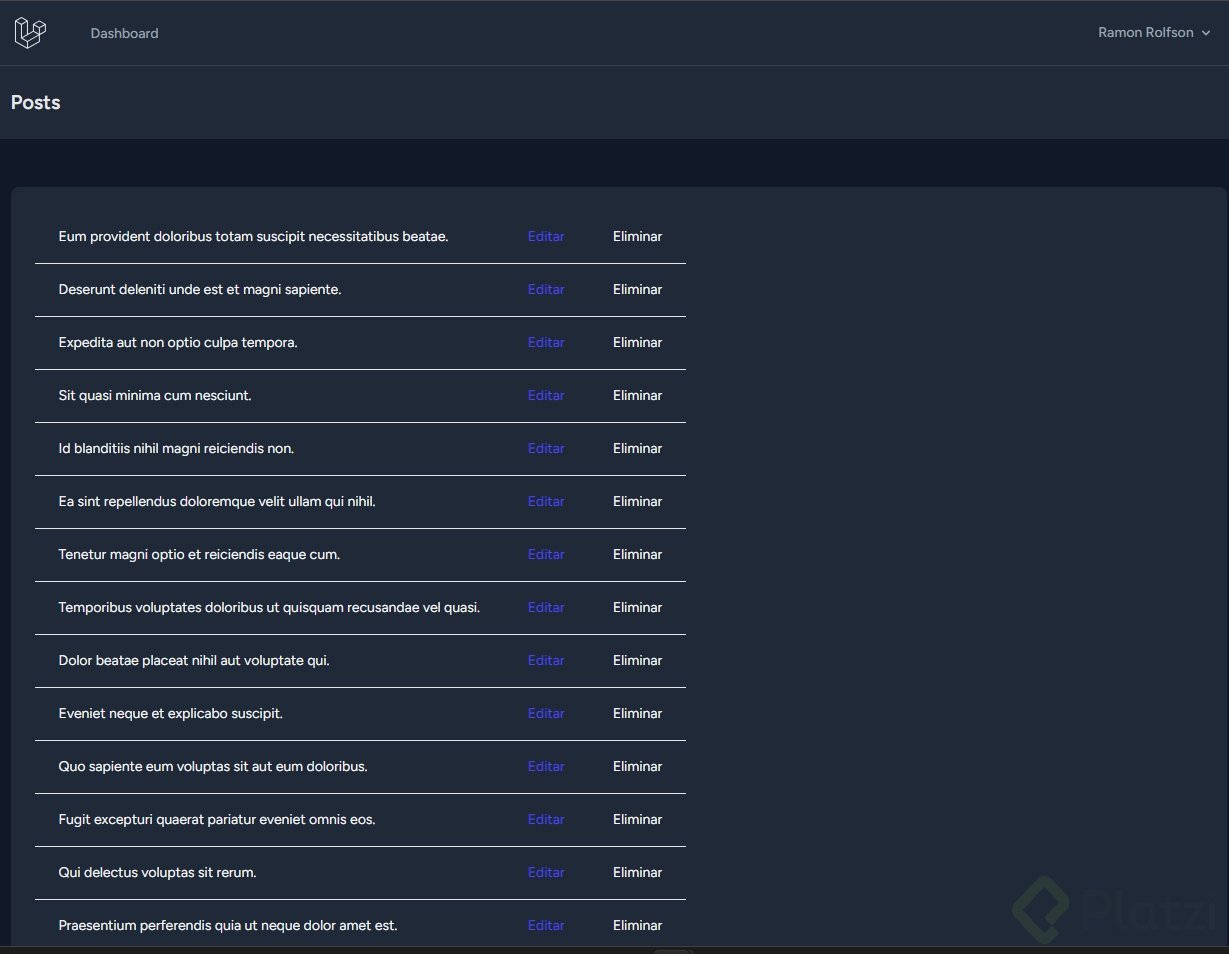
Task: Select the "Praesentium perferendis quia" post title
Action: [228, 926]
